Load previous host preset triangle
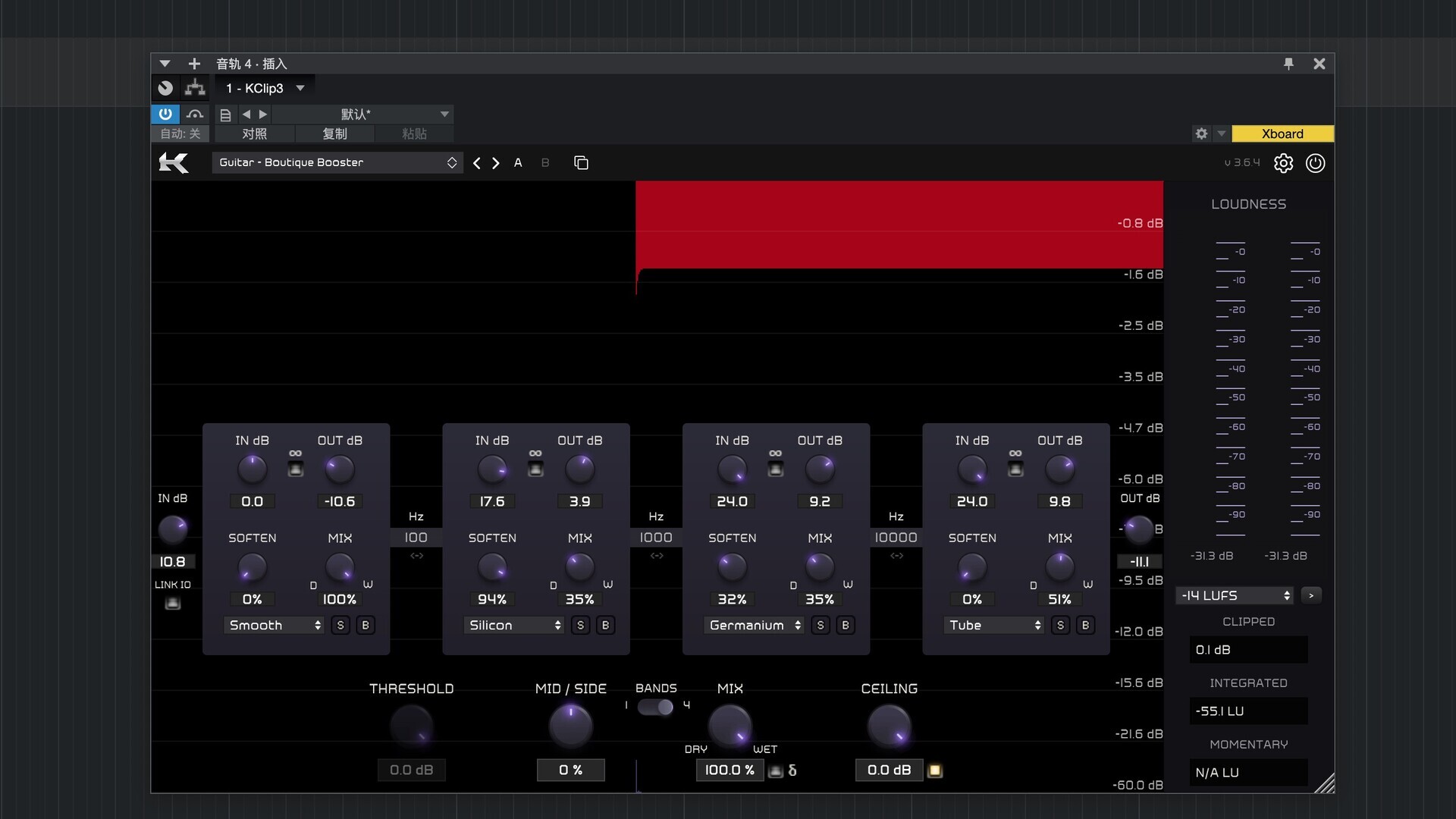The width and height of the screenshot is (1456, 819). [246, 115]
